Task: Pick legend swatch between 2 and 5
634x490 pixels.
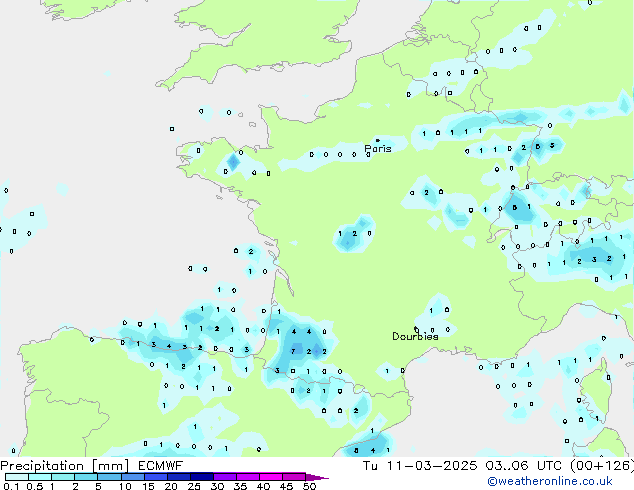Action: click(x=86, y=477)
